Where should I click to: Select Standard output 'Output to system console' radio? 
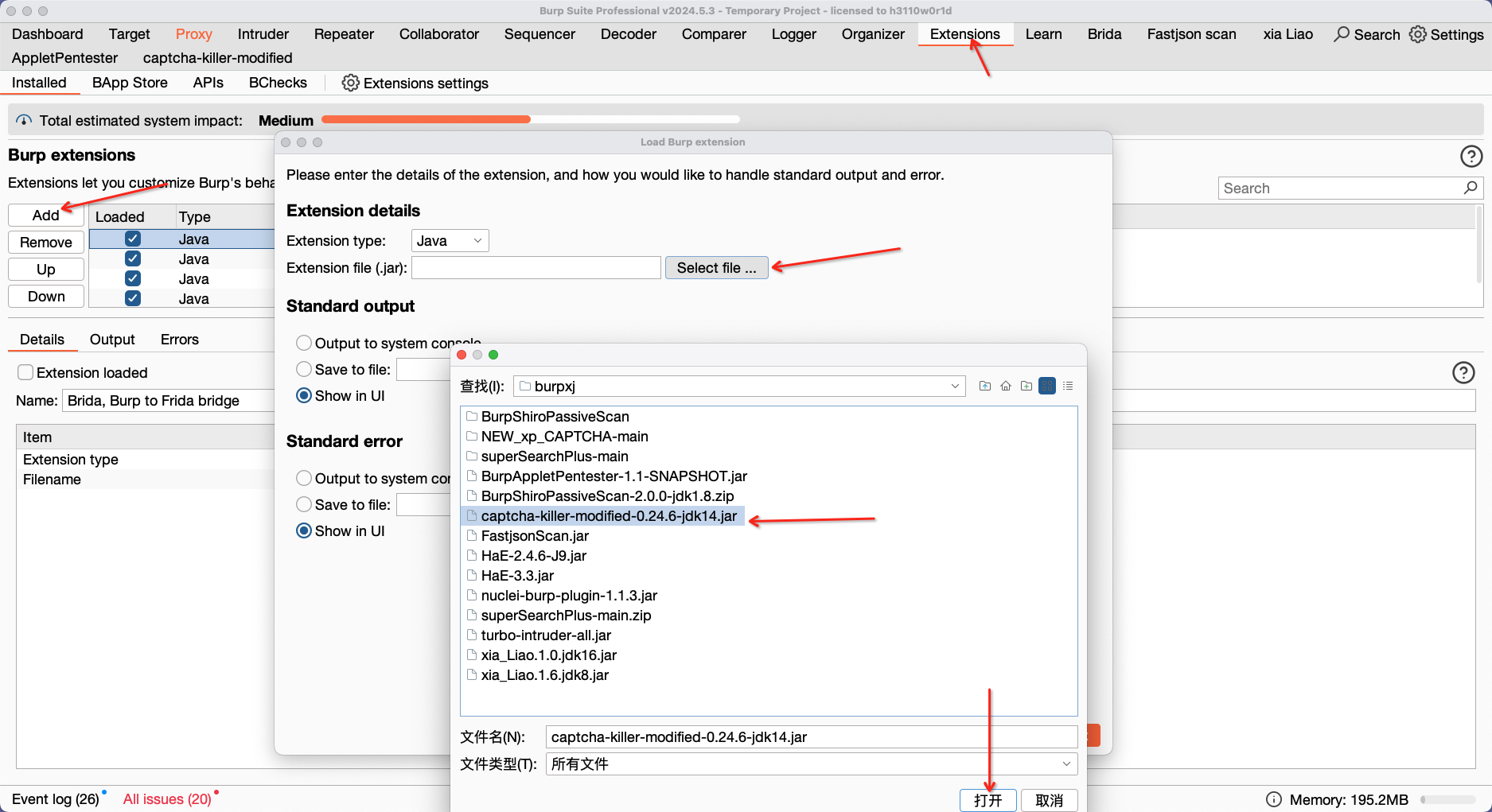(304, 343)
